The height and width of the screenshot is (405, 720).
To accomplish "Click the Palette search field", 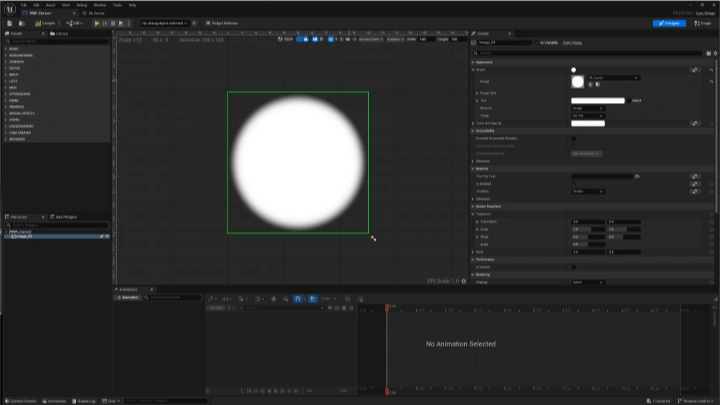I will (x=57, y=41).
